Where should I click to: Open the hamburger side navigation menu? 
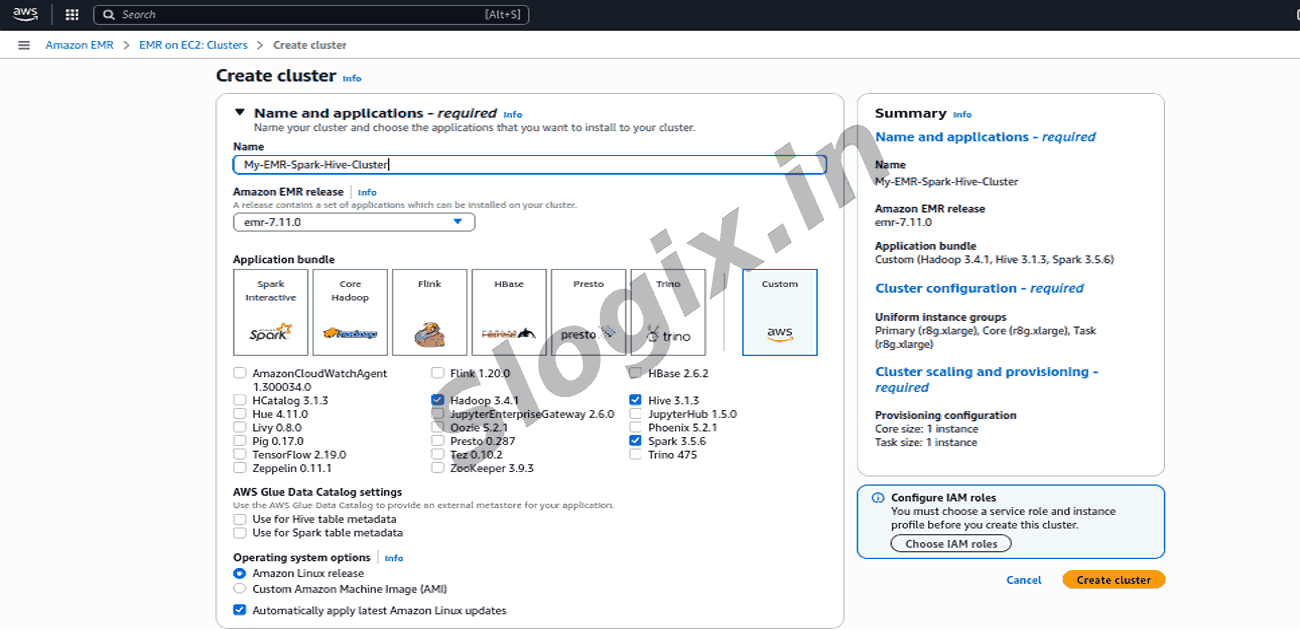coord(23,45)
